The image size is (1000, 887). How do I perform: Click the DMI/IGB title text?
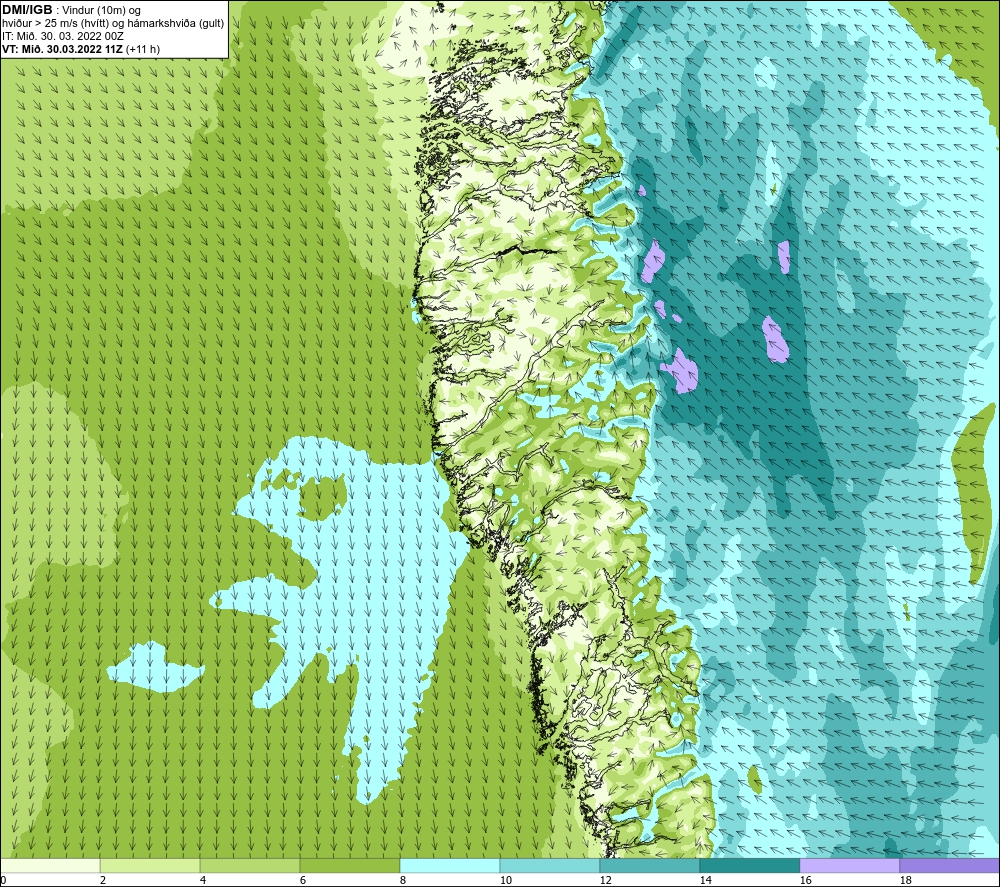27,10
